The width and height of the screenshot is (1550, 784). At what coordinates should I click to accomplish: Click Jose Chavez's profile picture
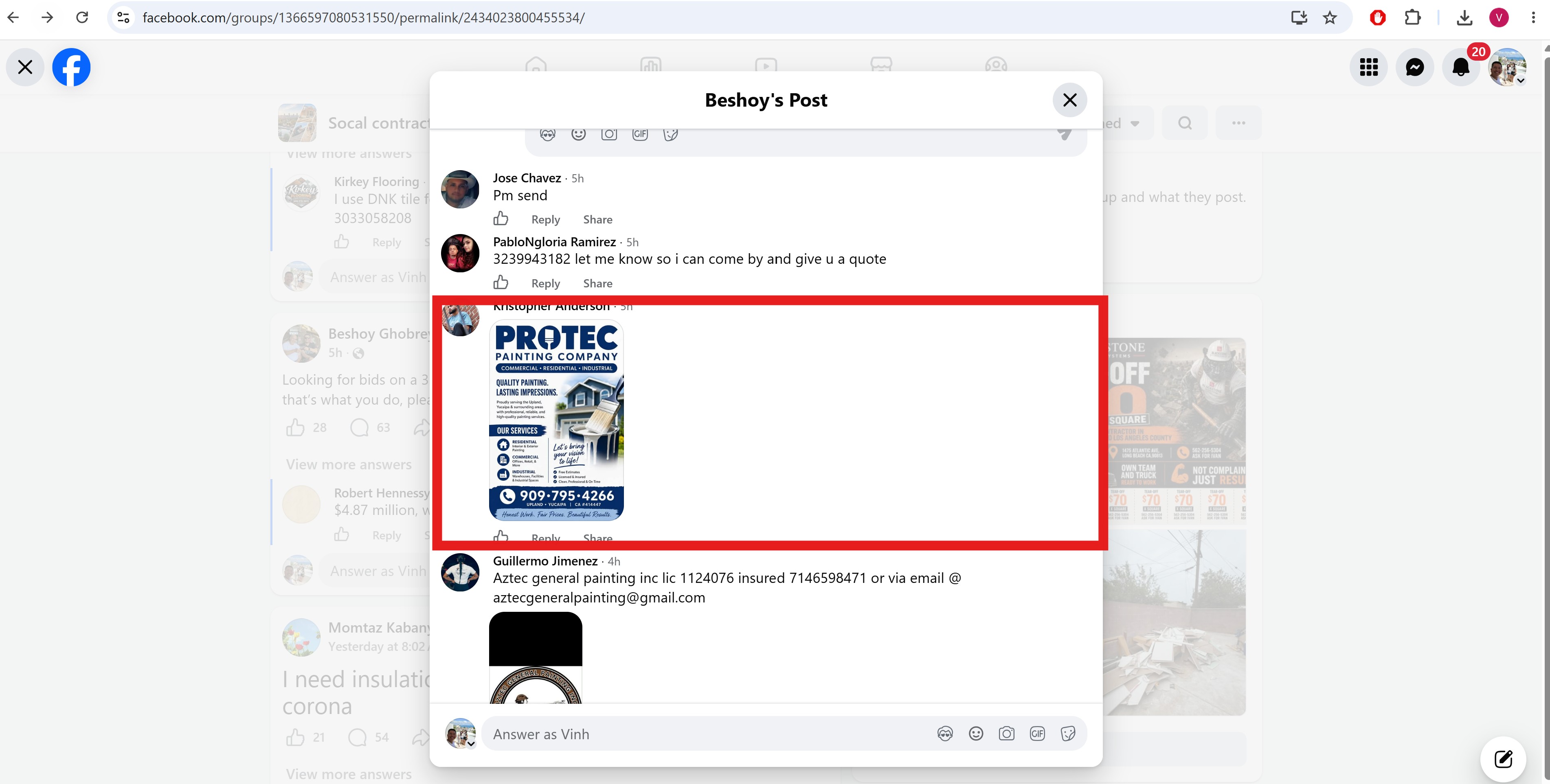460,189
